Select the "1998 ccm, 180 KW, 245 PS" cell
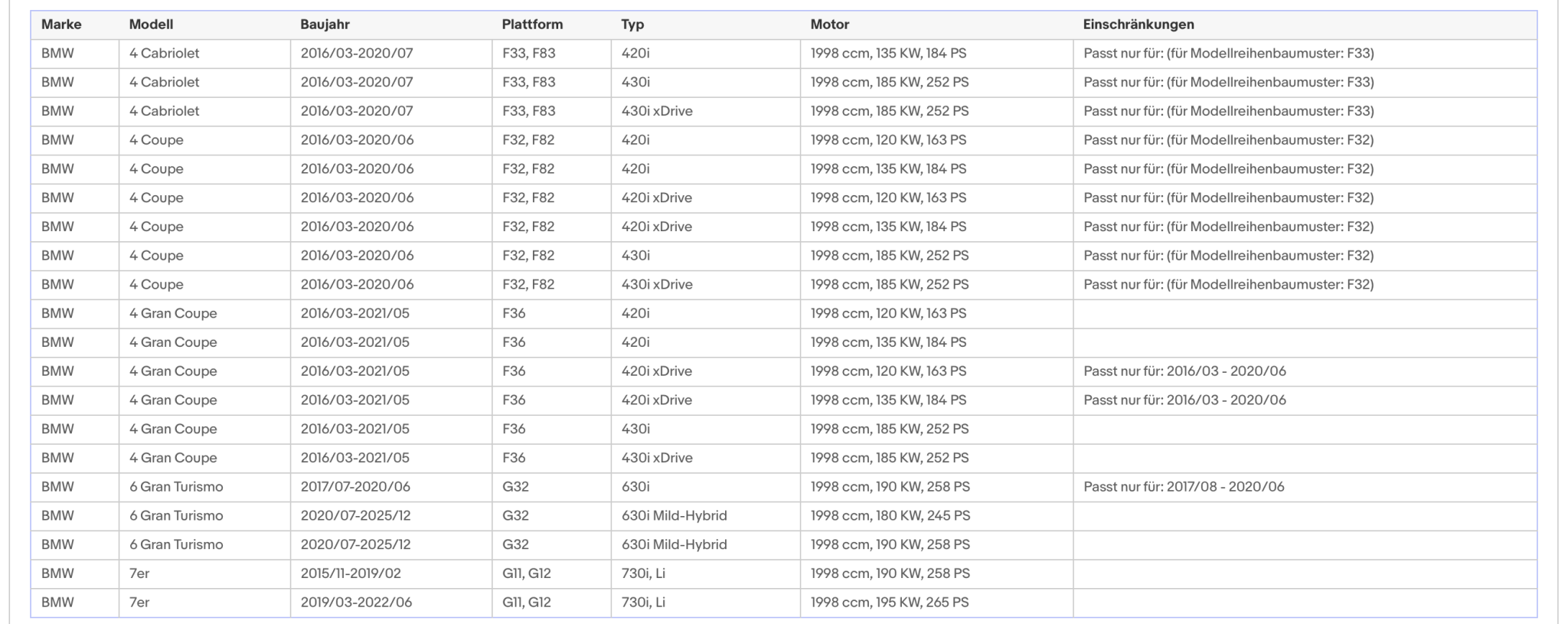The height and width of the screenshot is (624, 1568). pyautogui.click(x=890, y=516)
